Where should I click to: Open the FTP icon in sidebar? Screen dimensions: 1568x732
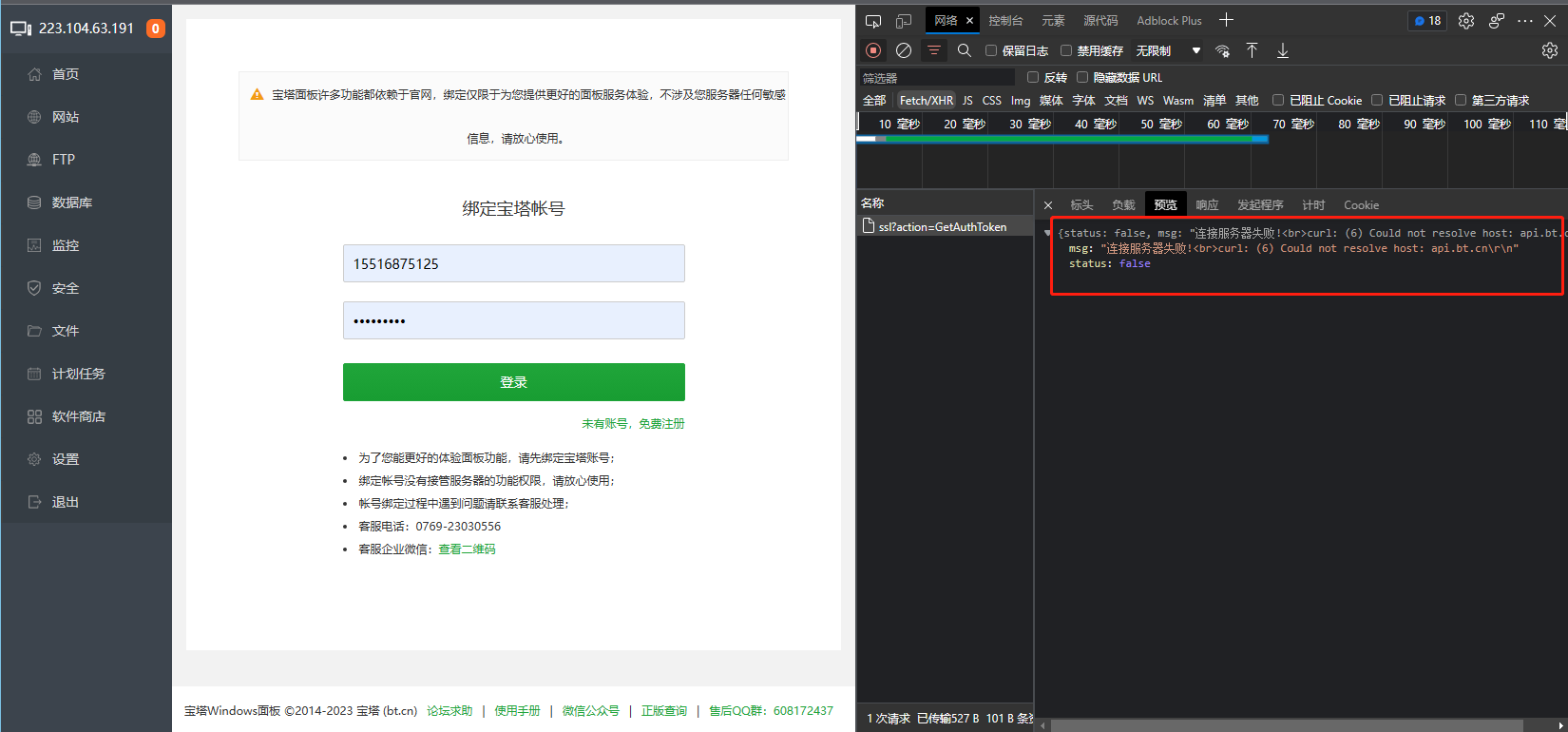[34, 160]
